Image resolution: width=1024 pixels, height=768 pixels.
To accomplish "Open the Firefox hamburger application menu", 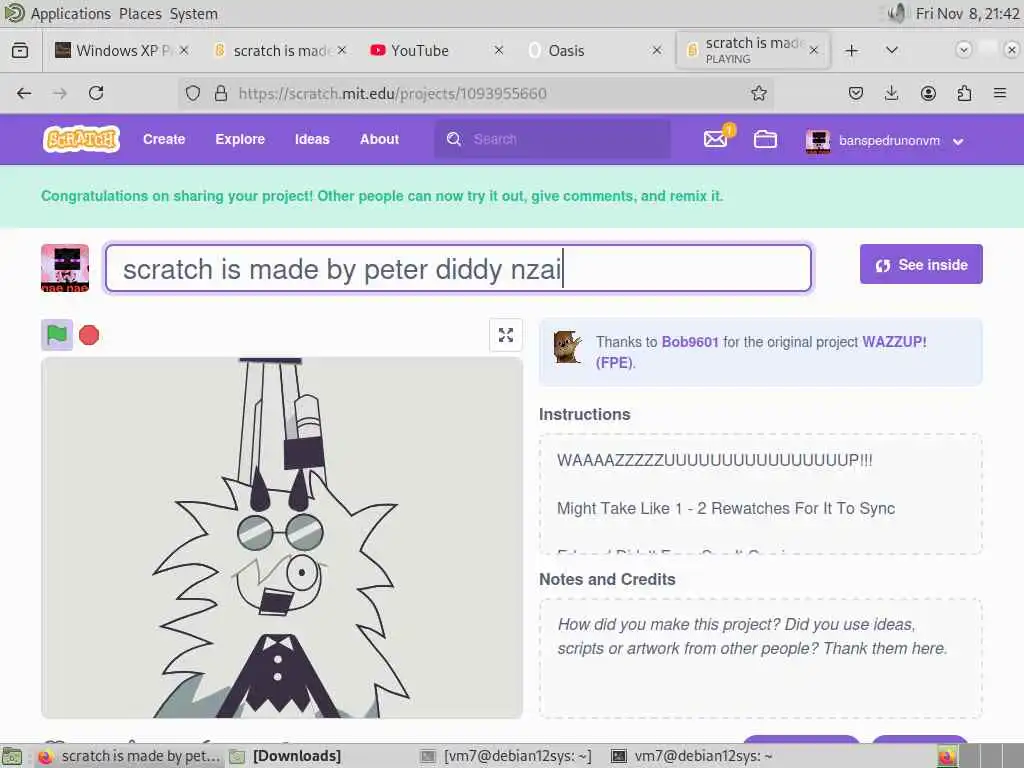I will click(1000, 93).
